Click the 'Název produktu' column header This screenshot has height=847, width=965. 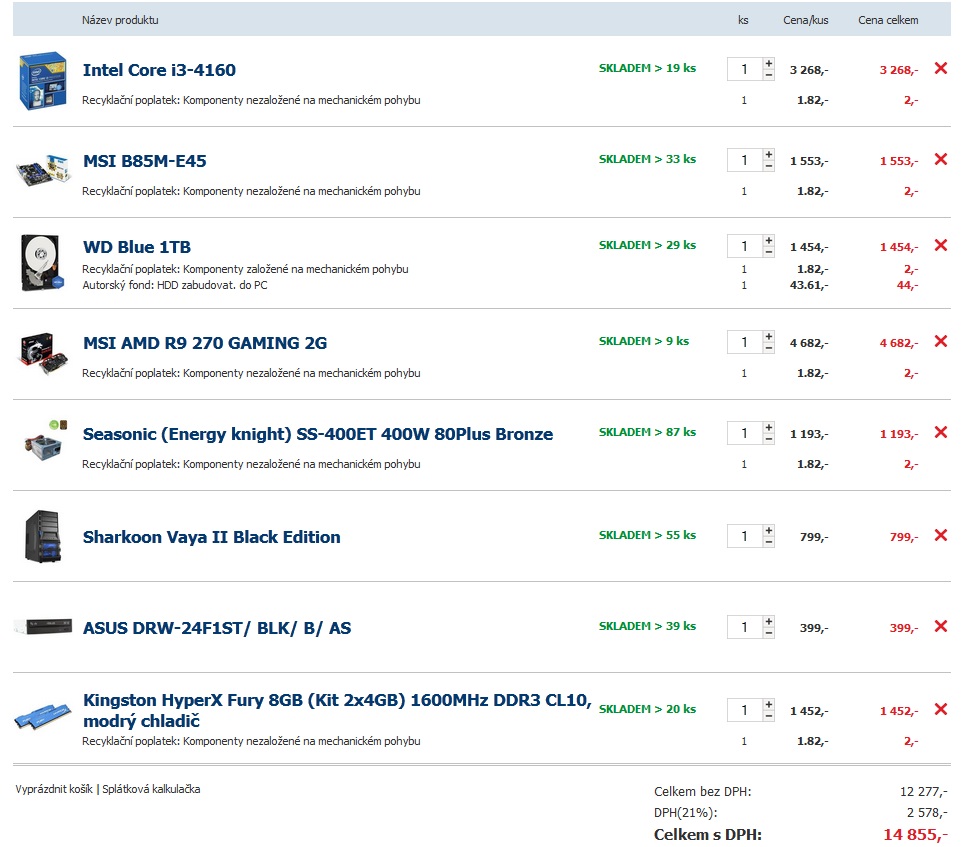coord(120,20)
